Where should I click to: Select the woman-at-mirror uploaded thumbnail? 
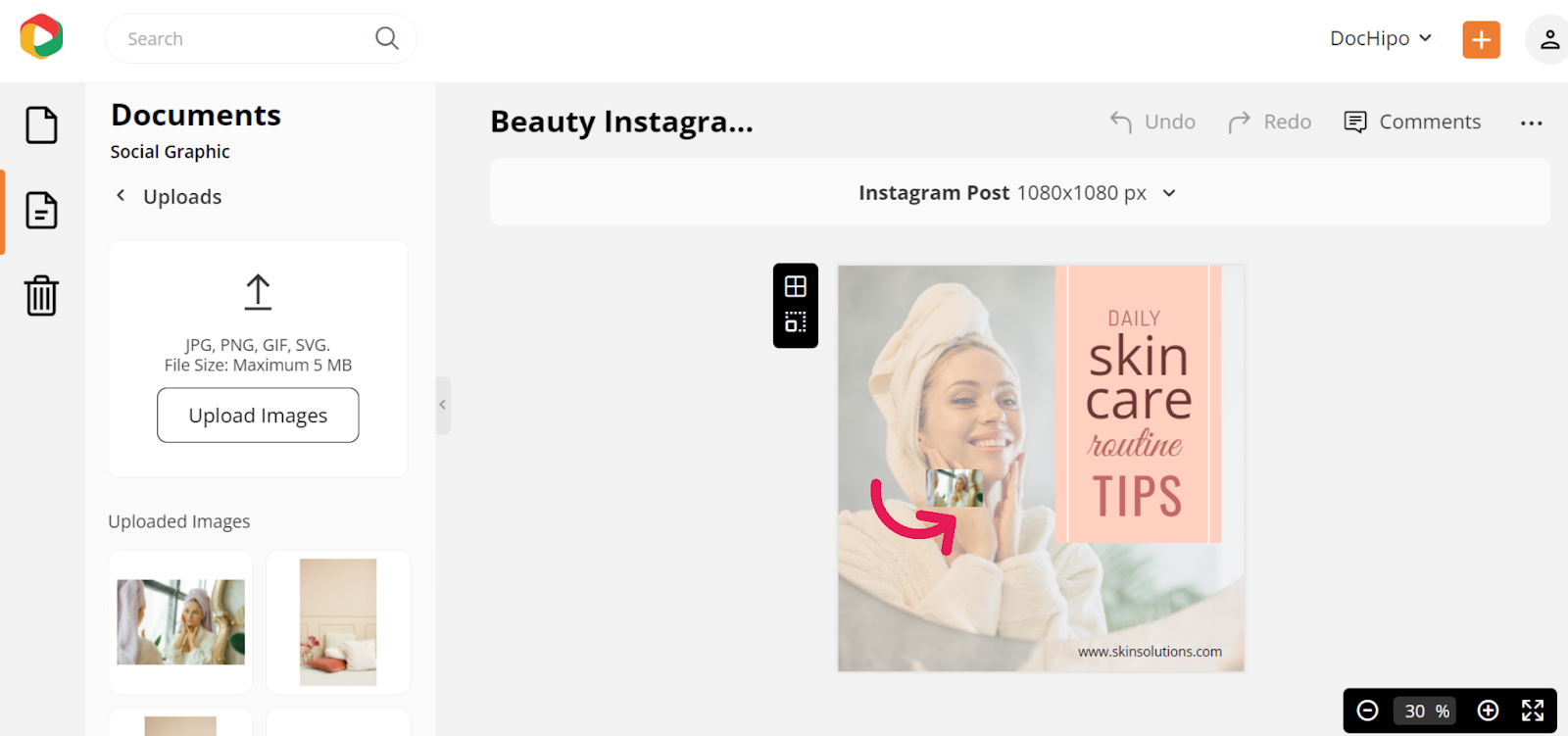tap(180, 622)
